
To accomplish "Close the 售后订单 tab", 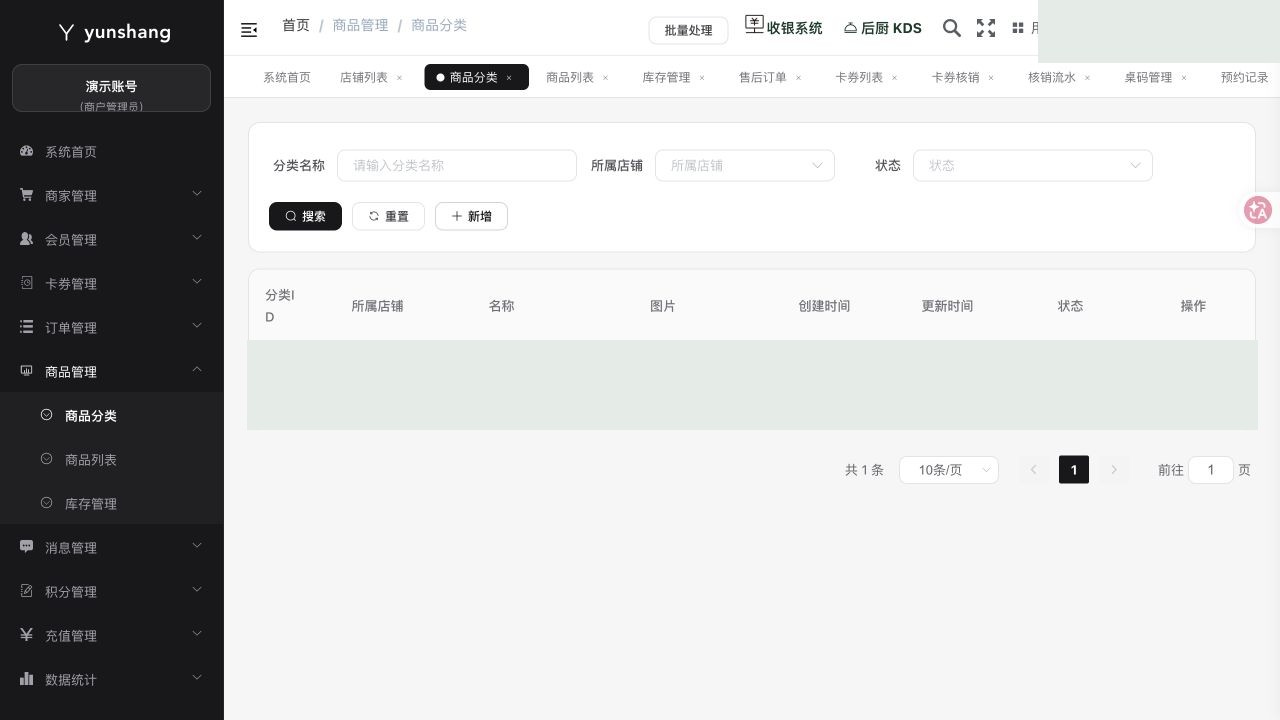I will tap(798, 77).
